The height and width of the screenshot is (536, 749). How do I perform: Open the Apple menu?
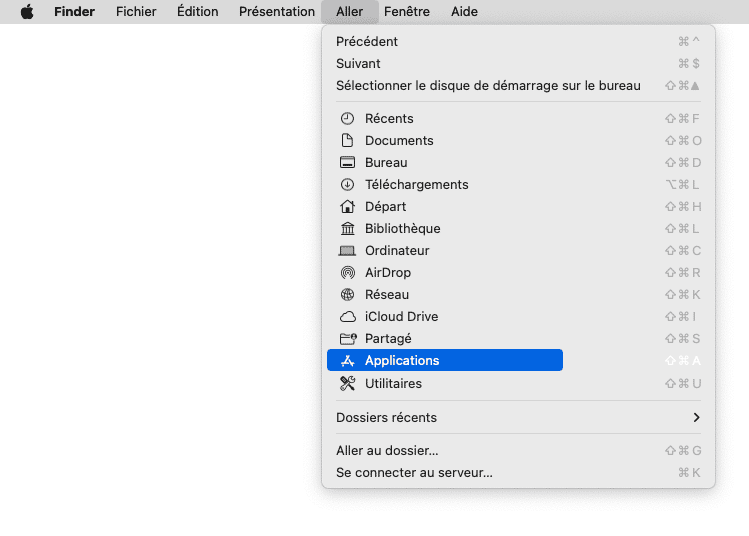click(x=27, y=12)
